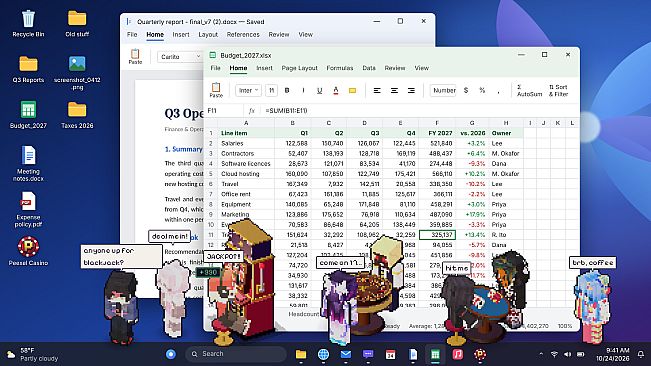
Task: Open the Q3 Reports folder
Action: (x=28, y=69)
